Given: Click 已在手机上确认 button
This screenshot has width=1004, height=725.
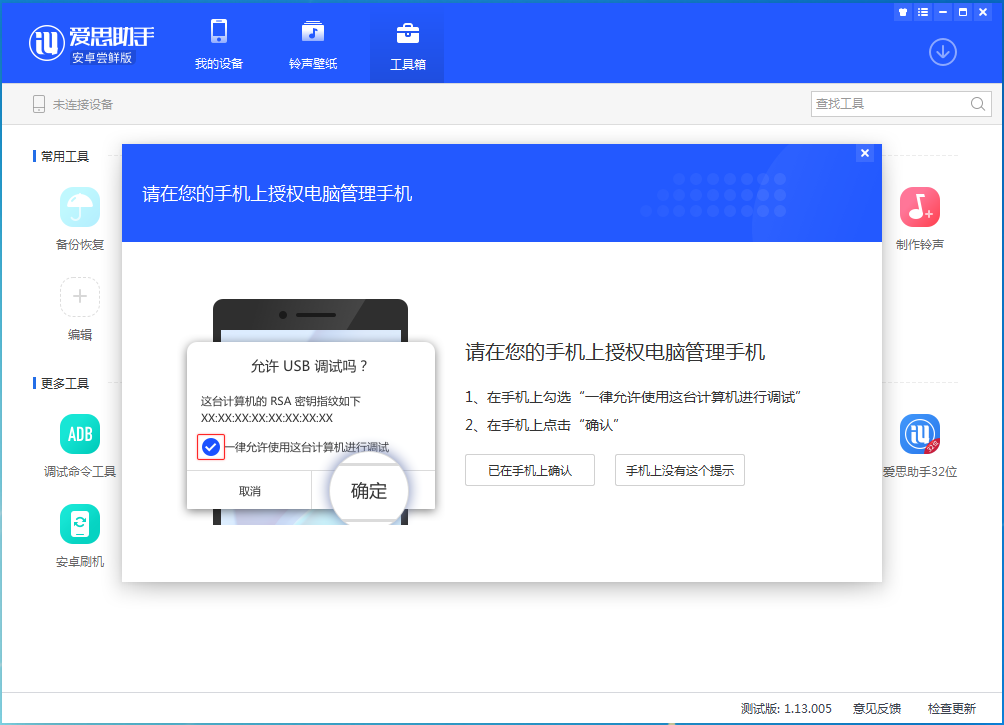Looking at the screenshot, I should coord(529,470).
